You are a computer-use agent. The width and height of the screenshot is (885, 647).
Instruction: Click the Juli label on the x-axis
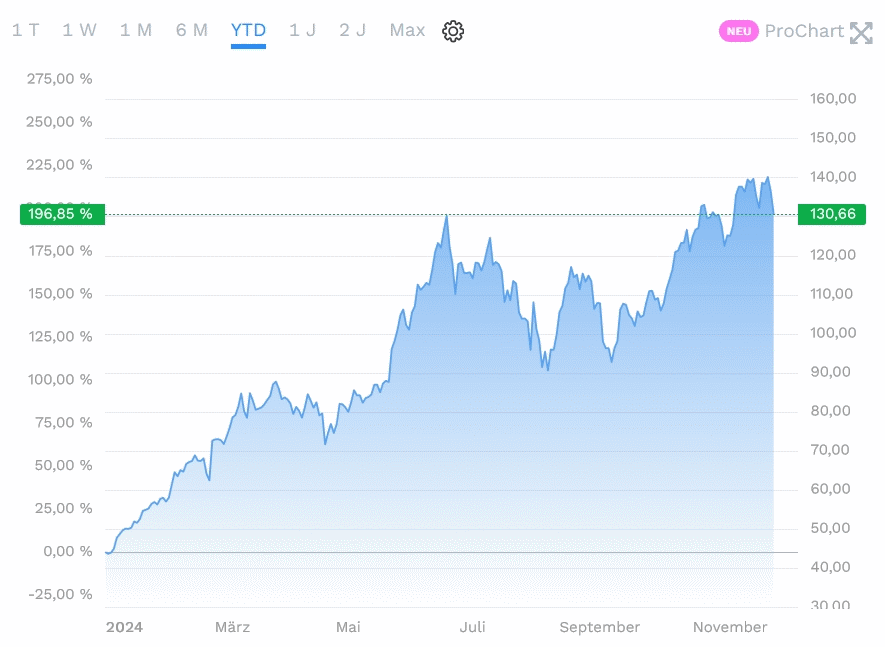point(472,627)
